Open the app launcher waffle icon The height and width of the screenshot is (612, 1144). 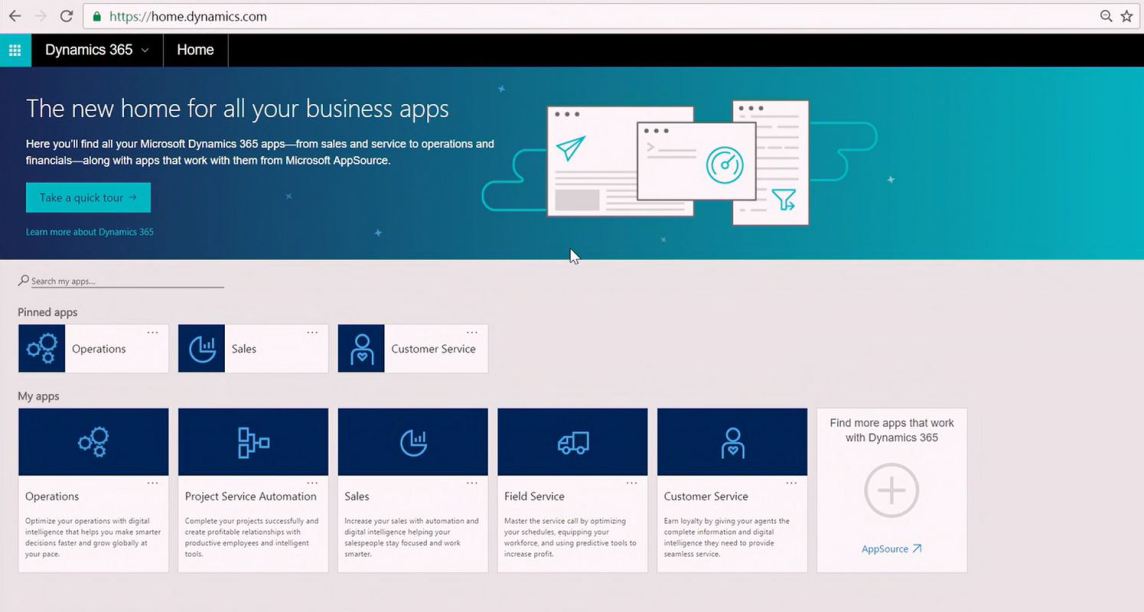tap(15, 50)
